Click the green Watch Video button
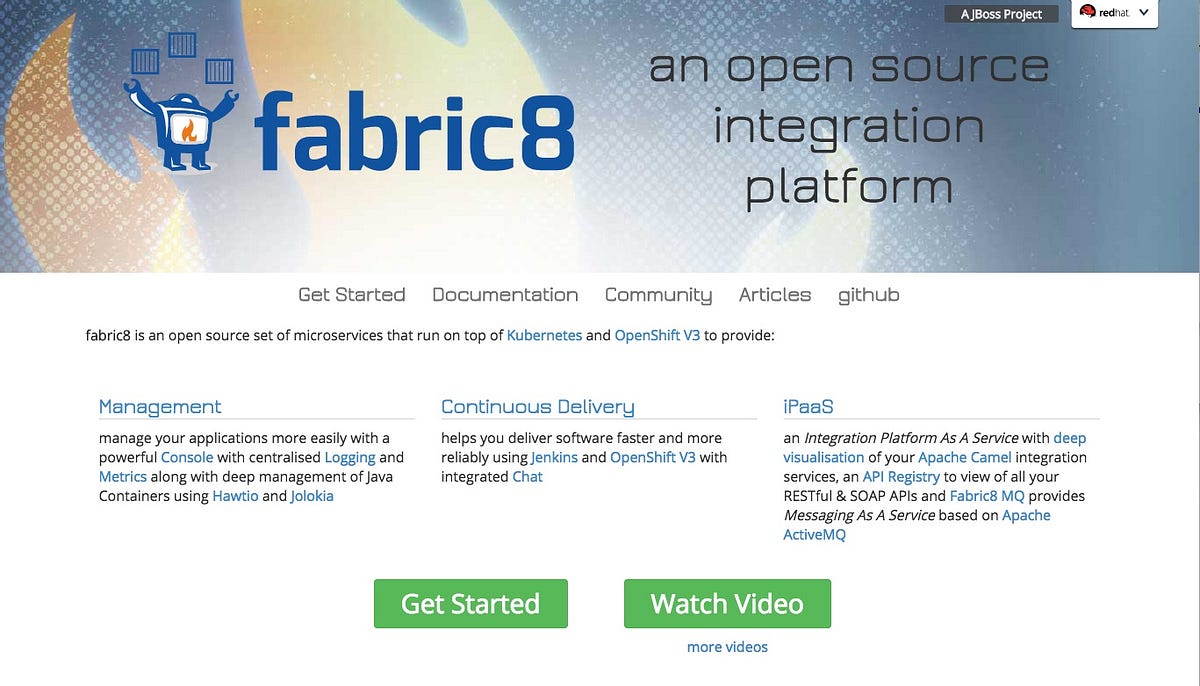 click(x=727, y=604)
